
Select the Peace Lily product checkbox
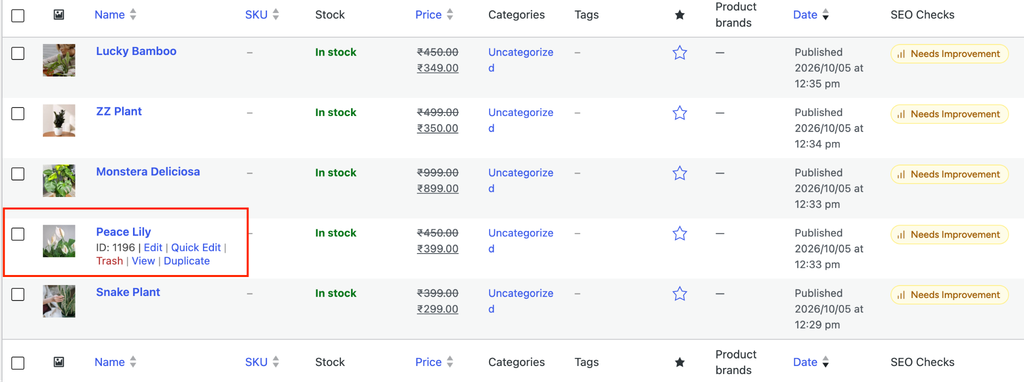coord(18,234)
